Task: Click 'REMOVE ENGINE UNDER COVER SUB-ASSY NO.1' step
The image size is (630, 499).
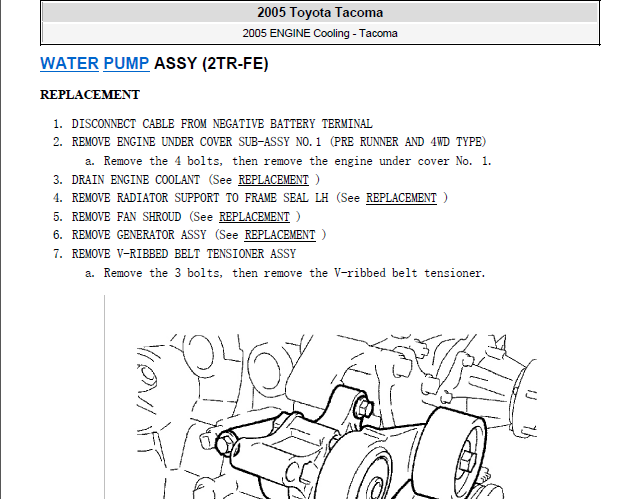Action: (x=279, y=142)
